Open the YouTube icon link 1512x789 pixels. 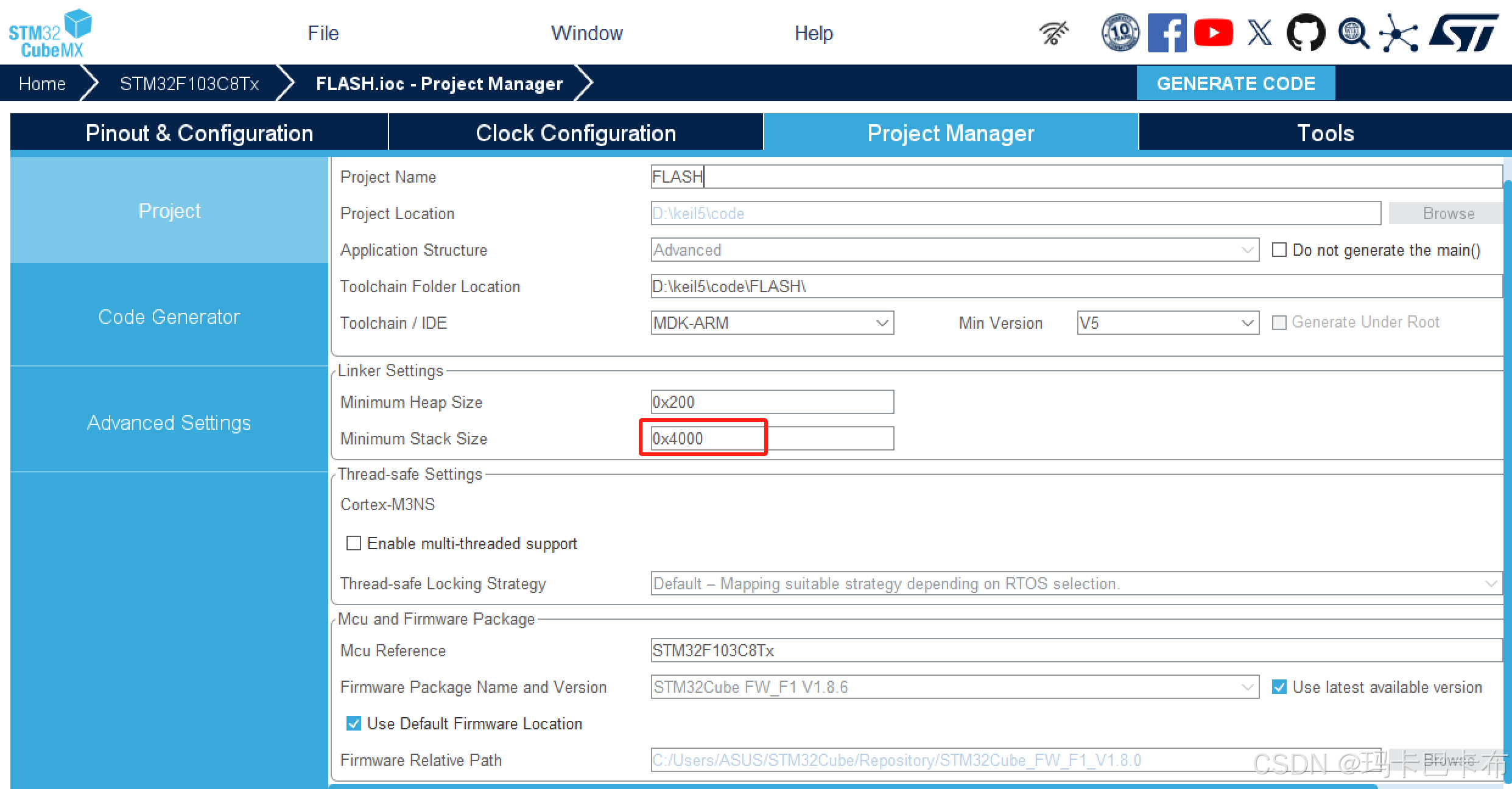click(1213, 33)
